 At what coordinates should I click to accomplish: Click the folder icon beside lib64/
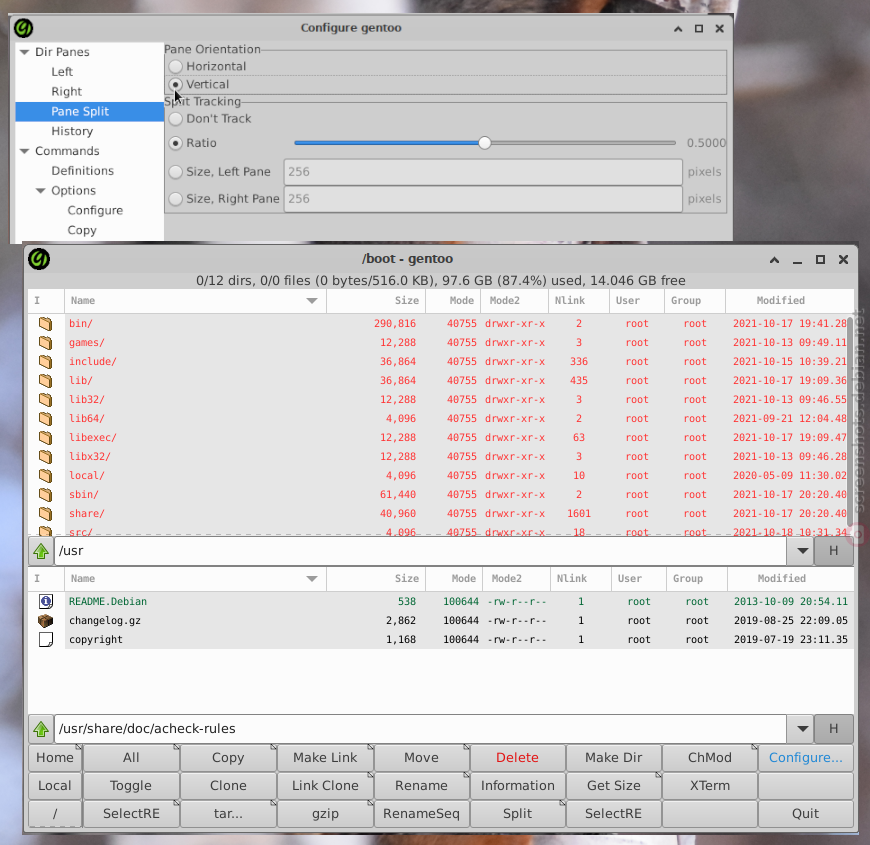(45, 418)
